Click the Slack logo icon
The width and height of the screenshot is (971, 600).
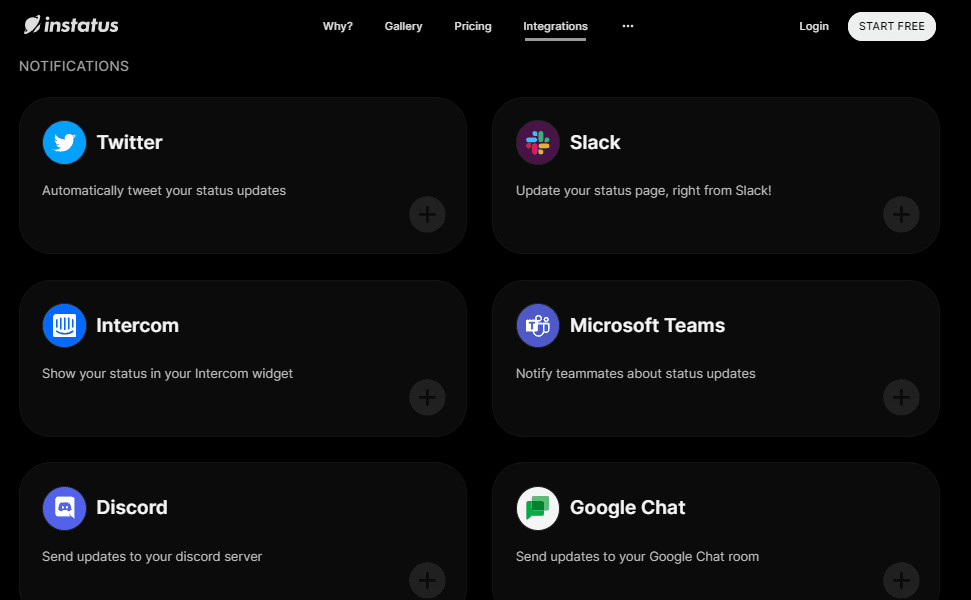click(x=538, y=142)
